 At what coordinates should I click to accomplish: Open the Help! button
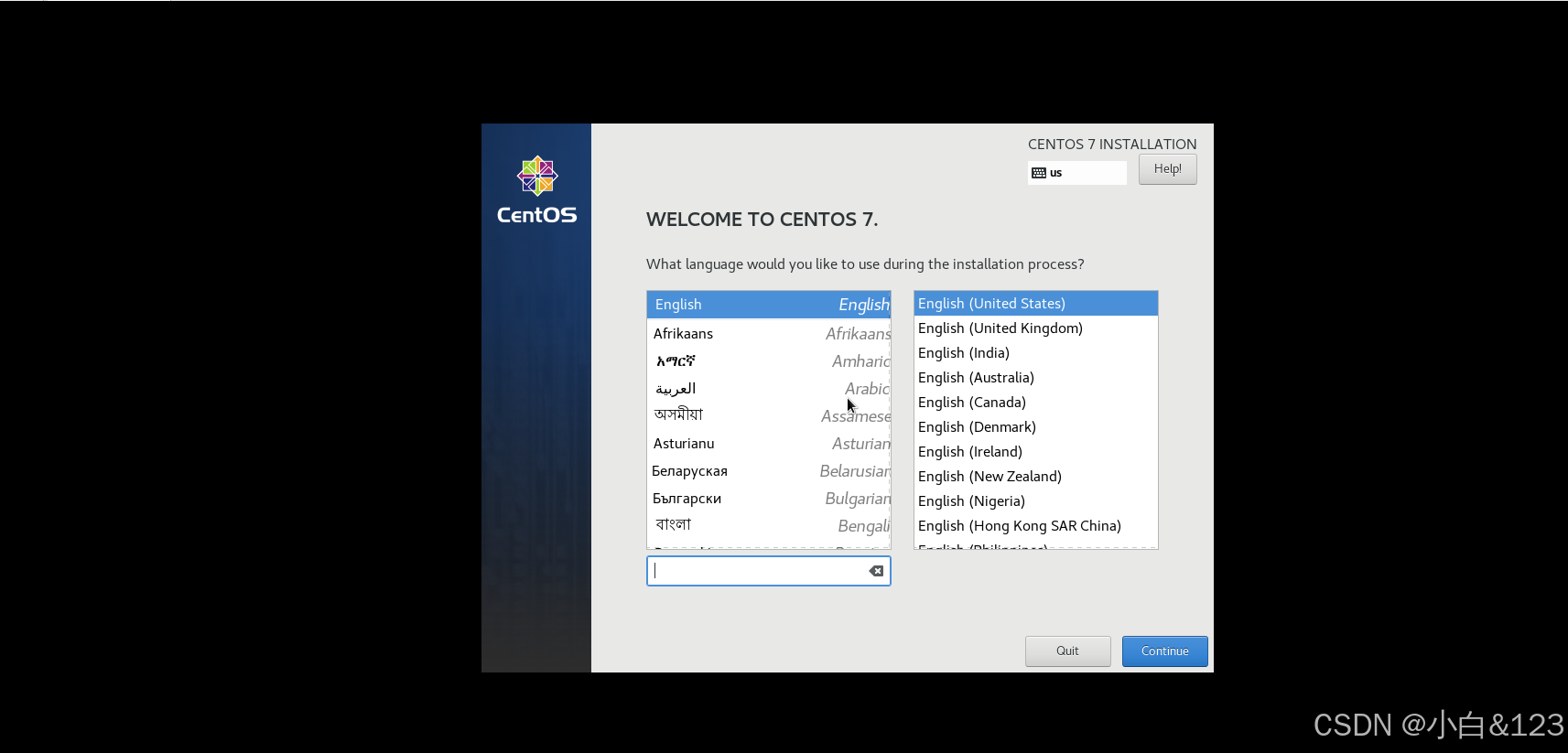1167,169
